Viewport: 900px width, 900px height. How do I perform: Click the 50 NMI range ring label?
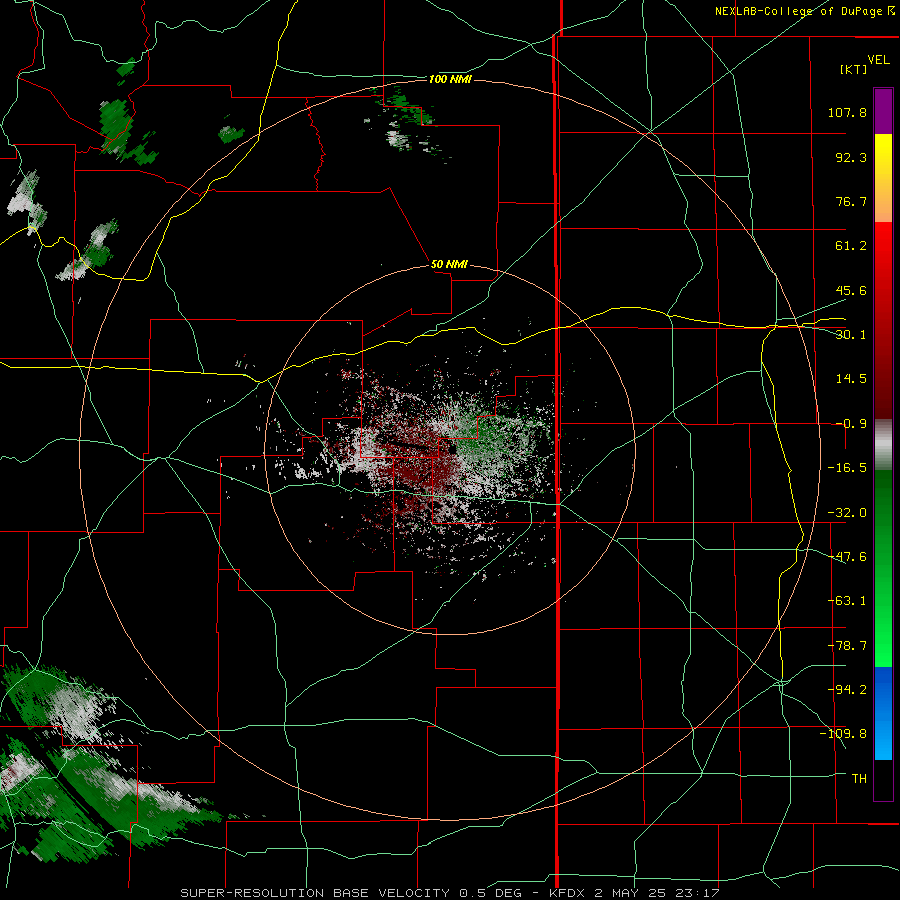449,264
